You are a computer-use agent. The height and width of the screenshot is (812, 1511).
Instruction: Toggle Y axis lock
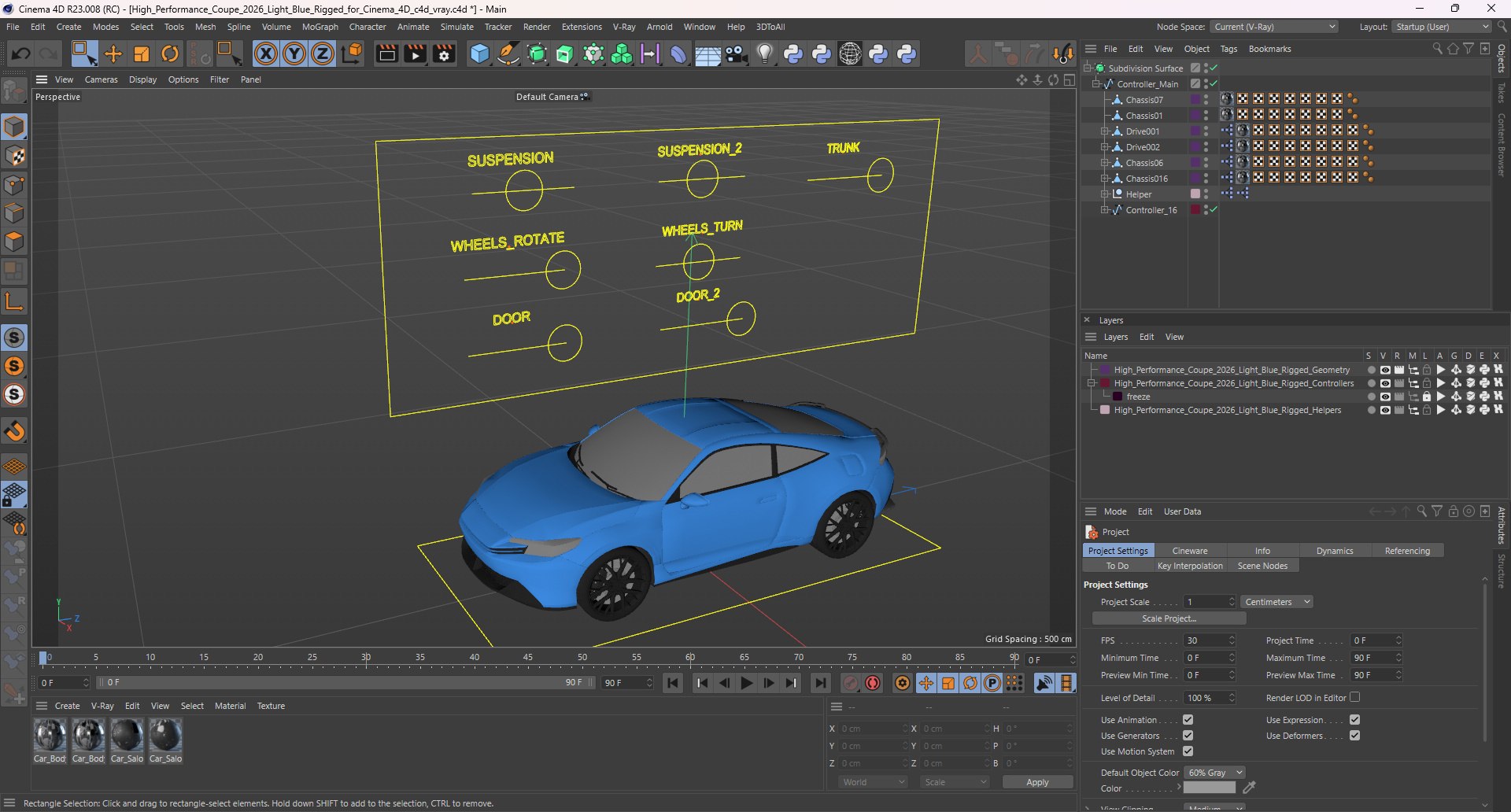[294, 54]
